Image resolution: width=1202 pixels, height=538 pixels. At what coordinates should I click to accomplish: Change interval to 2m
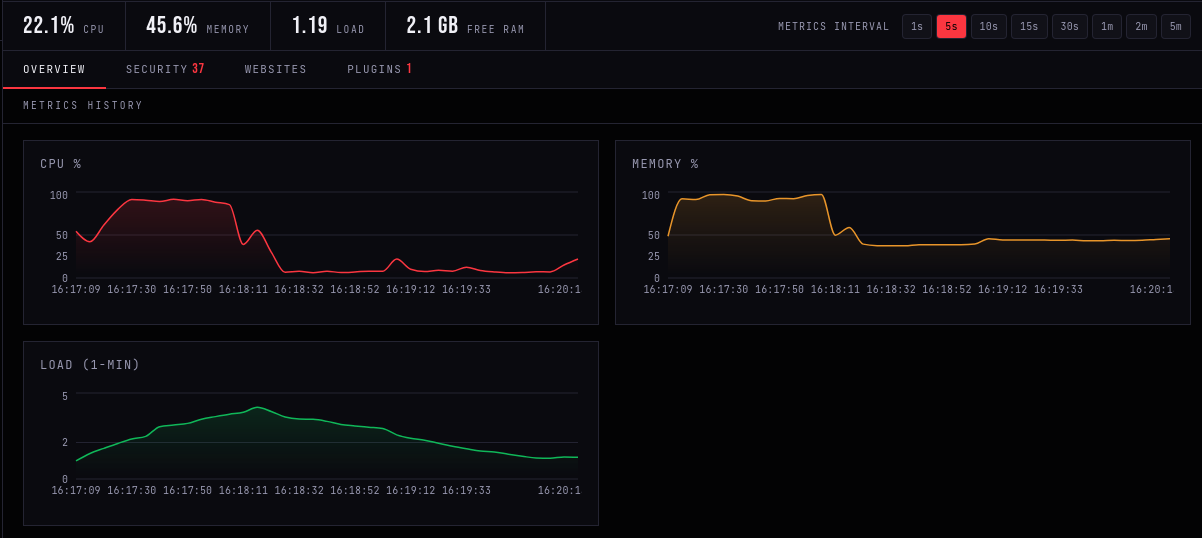[x=1141, y=27]
